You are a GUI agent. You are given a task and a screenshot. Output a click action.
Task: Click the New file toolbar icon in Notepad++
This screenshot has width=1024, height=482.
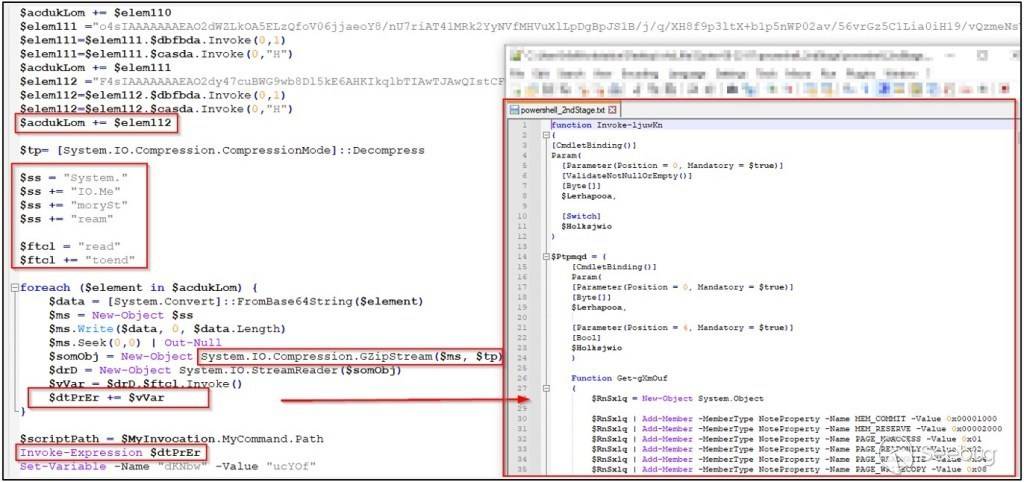[516, 89]
